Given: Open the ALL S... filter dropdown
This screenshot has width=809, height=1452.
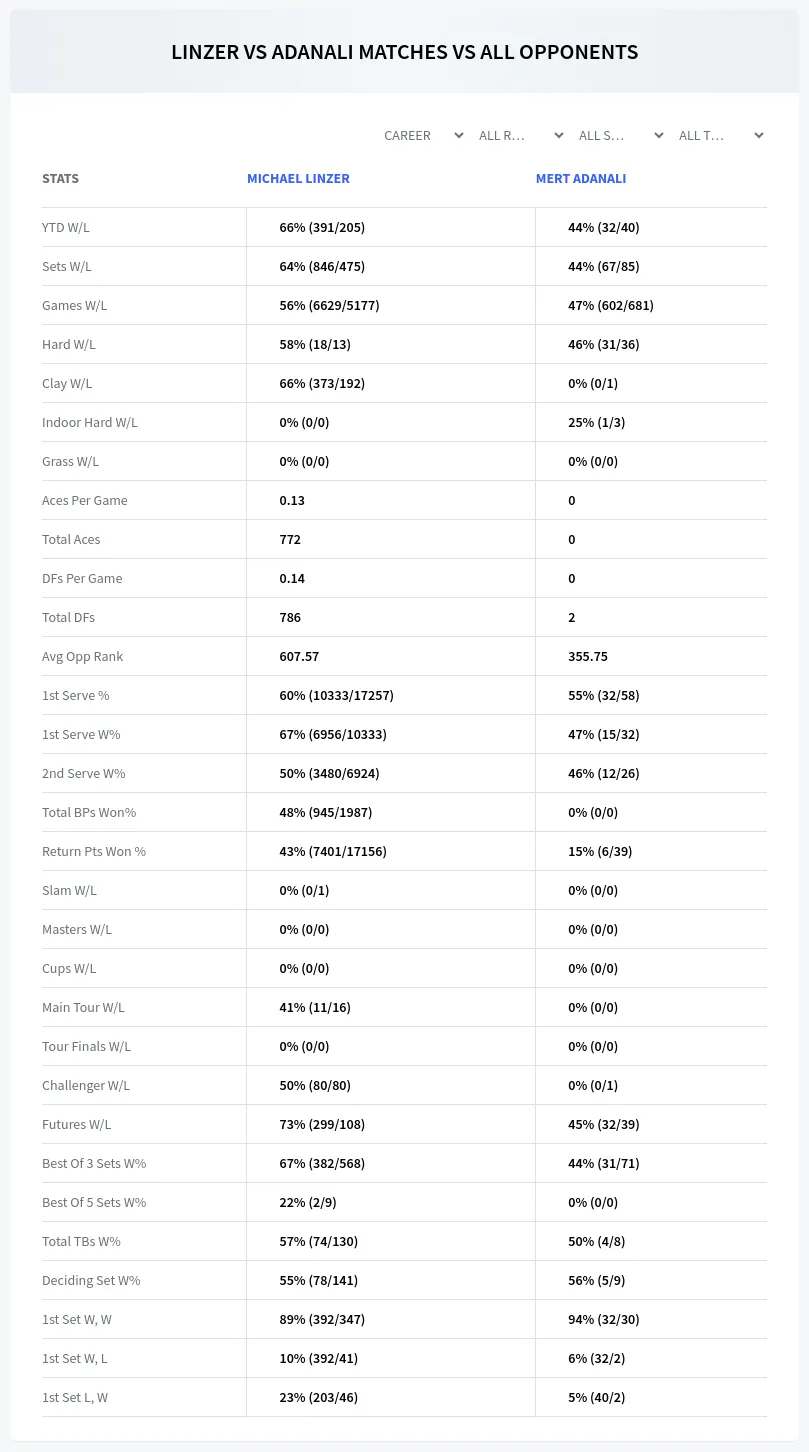Looking at the screenshot, I should pos(621,135).
